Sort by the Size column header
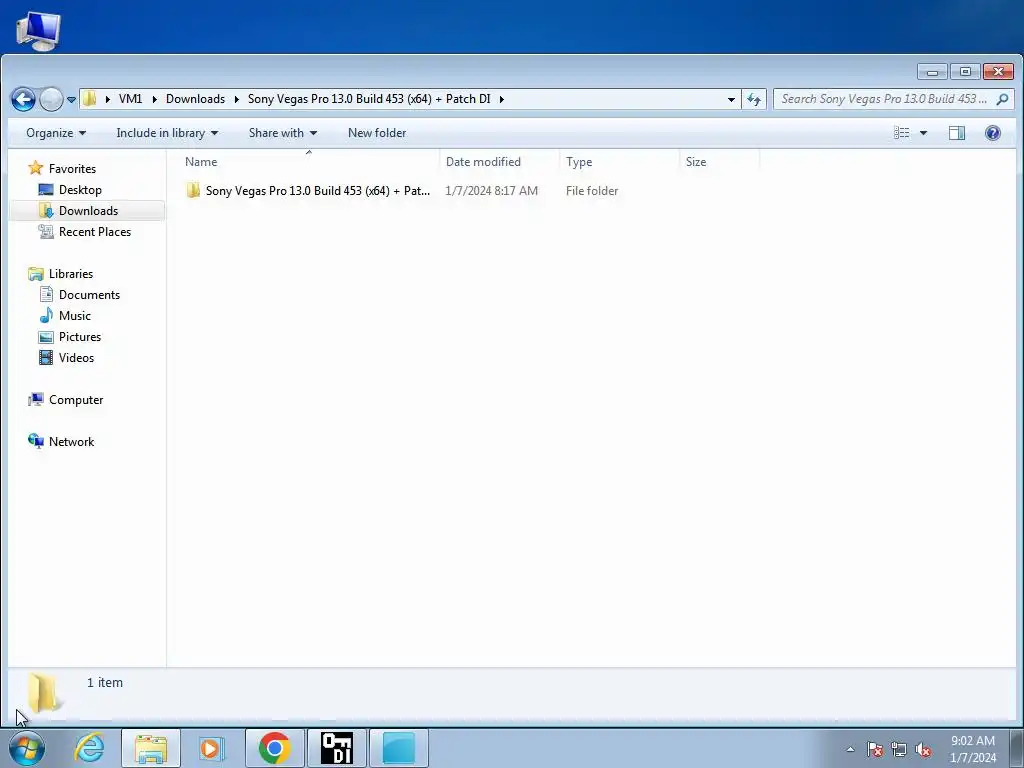Viewport: 1024px width, 768px height. click(x=719, y=161)
